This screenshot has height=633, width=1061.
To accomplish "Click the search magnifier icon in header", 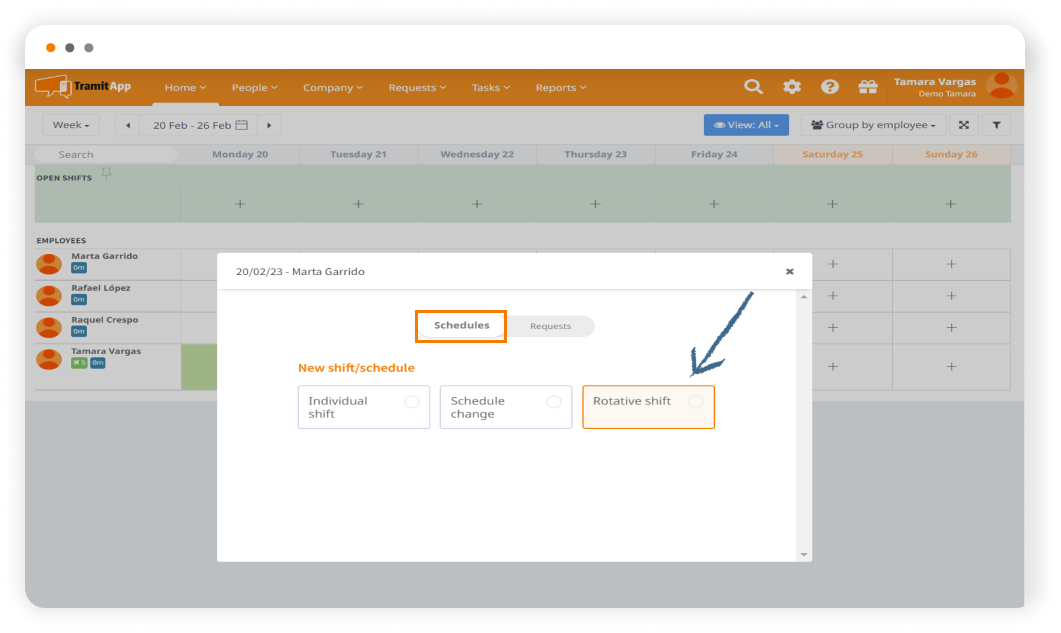I will pos(753,87).
